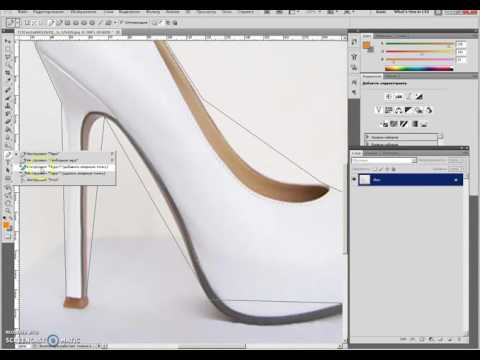Expand the second adjustment presets row
The height and width of the screenshot is (360, 480).
tap(368, 144)
